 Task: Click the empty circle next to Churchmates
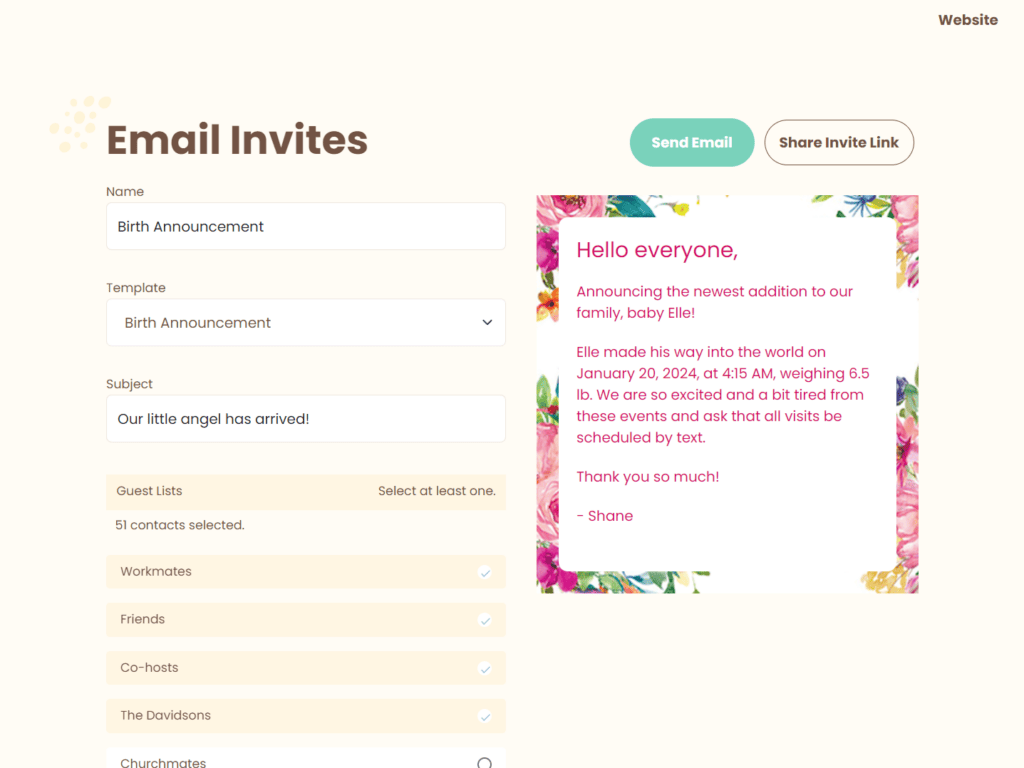485,762
